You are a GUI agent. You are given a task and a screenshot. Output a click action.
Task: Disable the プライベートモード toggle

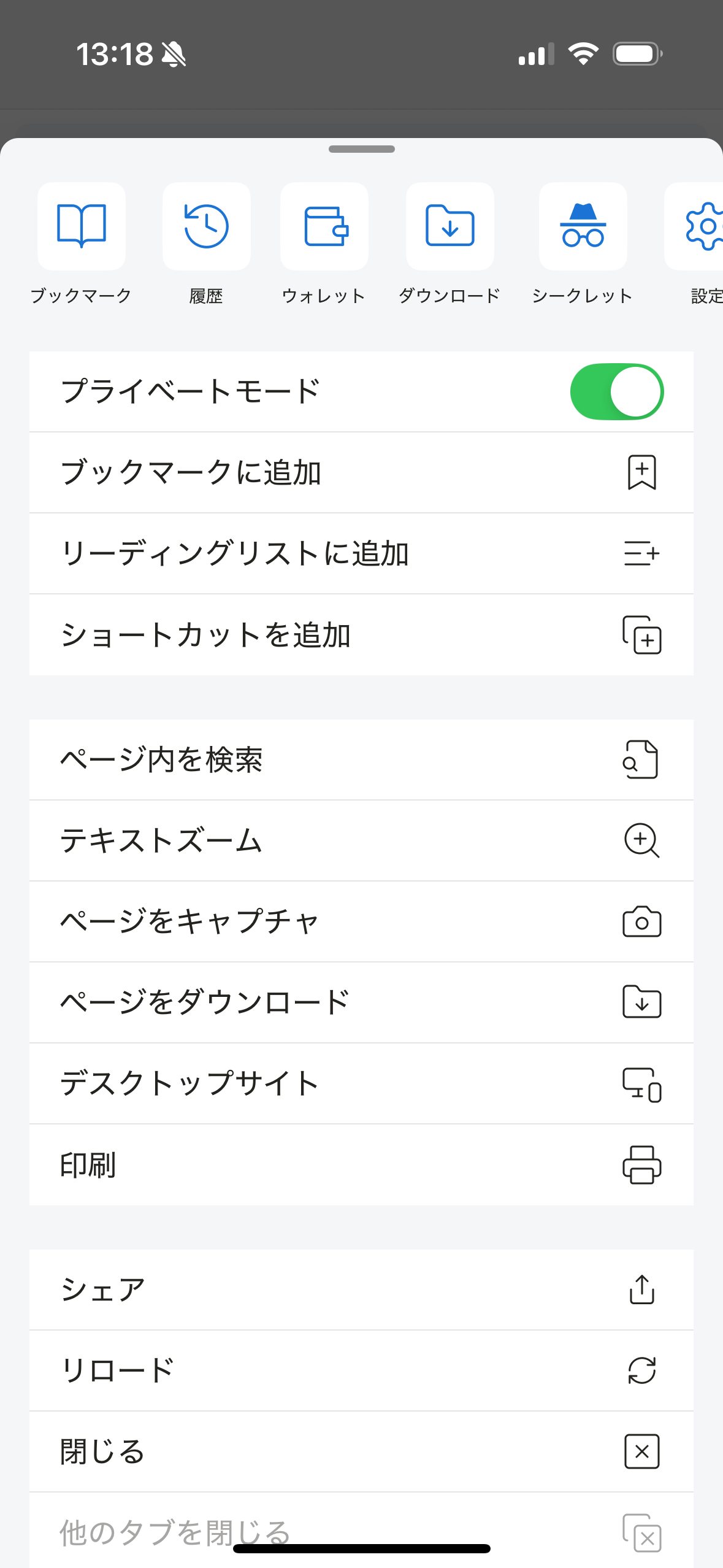click(x=616, y=392)
